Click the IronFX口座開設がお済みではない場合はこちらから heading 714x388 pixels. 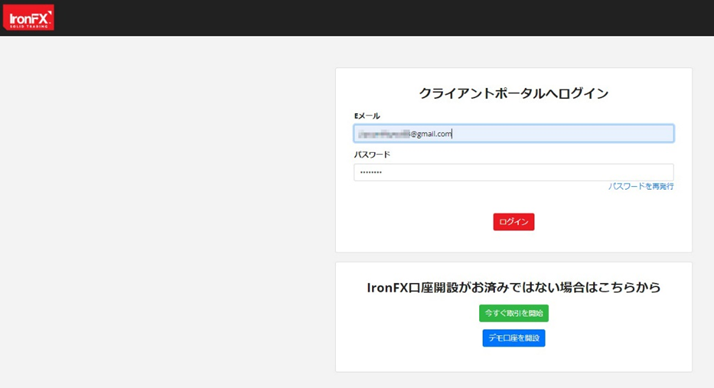coord(514,287)
